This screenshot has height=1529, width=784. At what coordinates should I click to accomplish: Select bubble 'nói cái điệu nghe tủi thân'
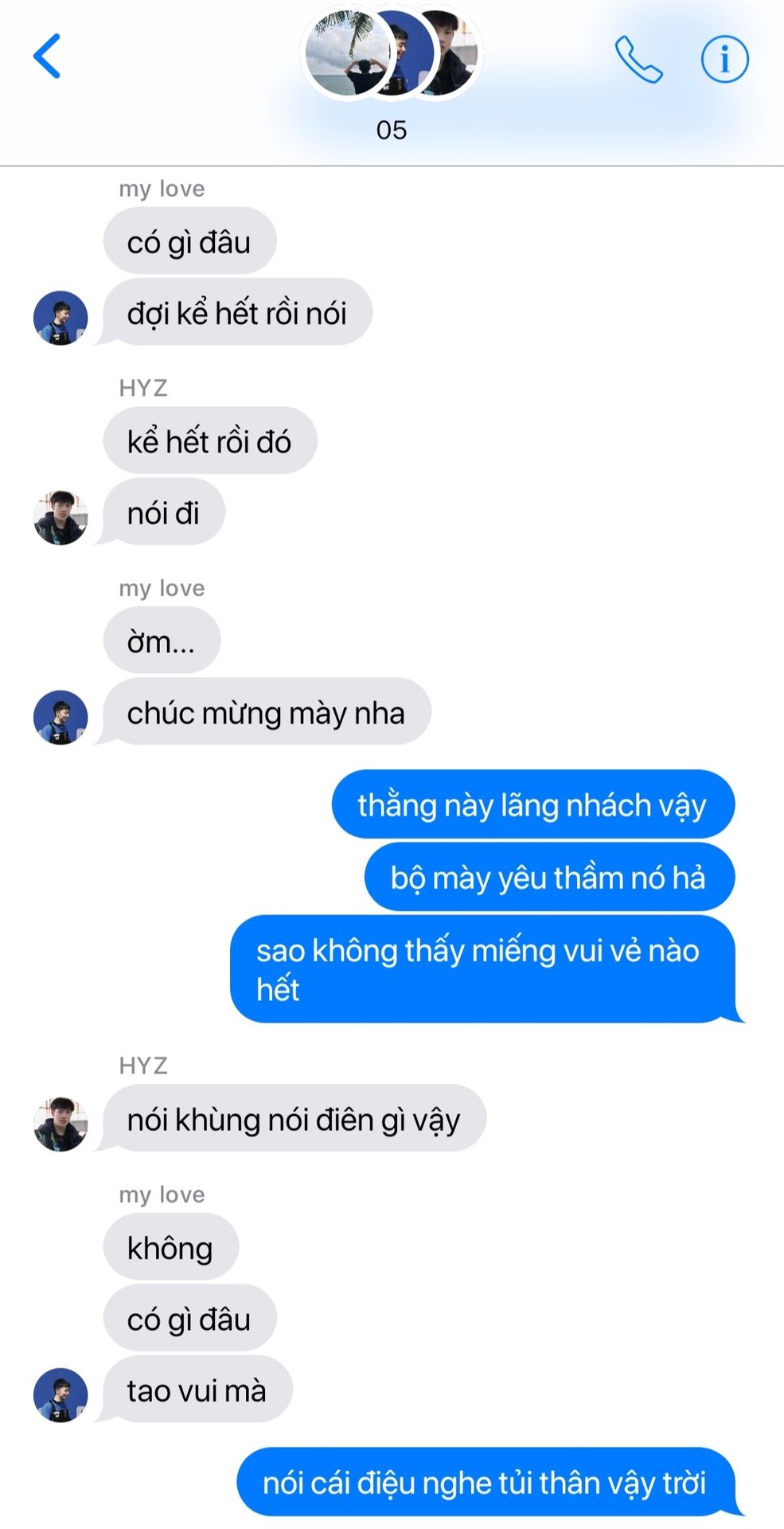488,1482
